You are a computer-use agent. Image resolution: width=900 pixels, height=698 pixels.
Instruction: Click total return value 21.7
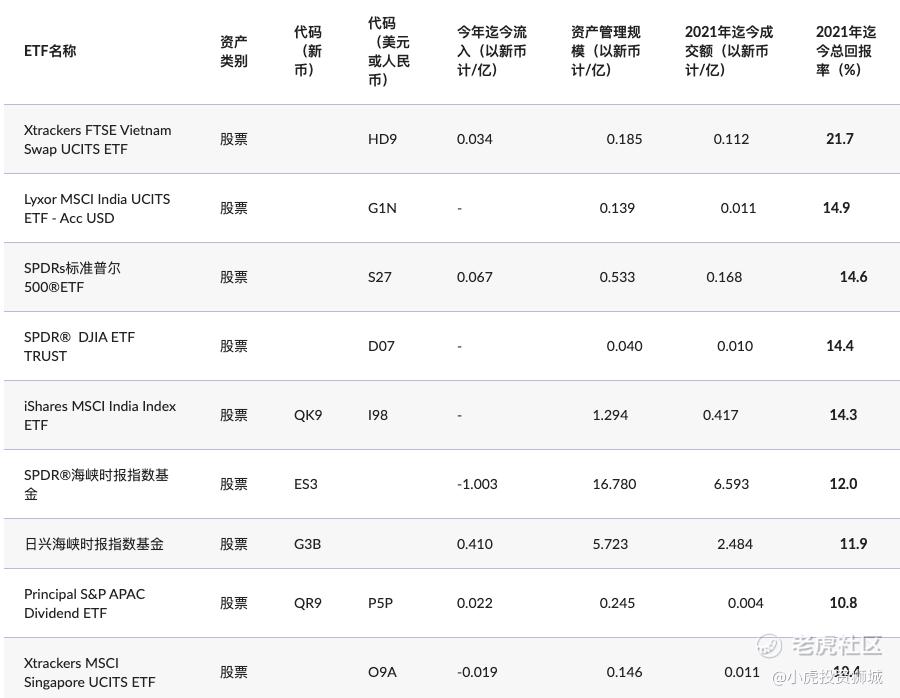pos(840,139)
